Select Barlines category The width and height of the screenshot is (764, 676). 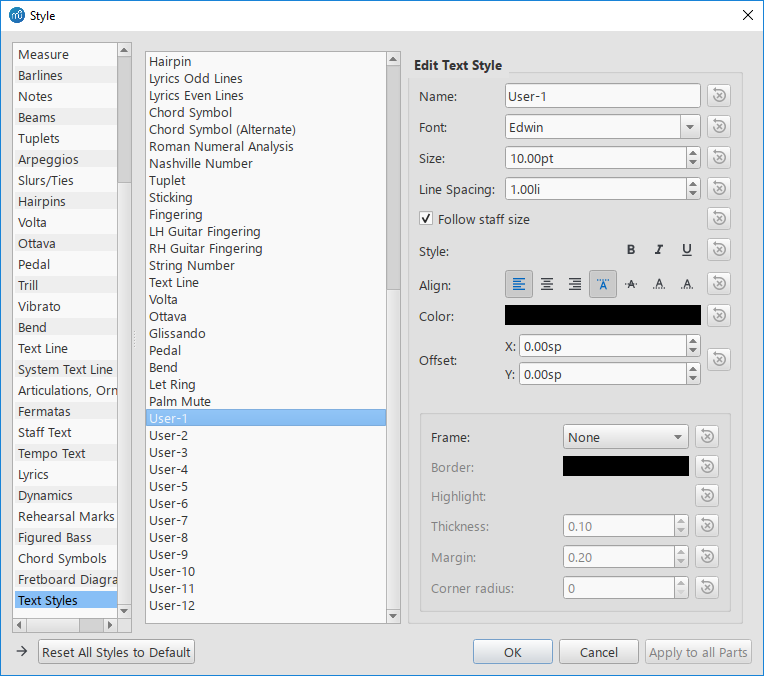coord(66,76)
